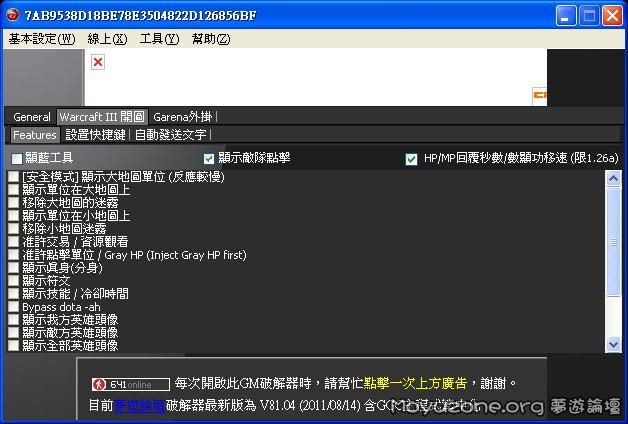This screenshot has height=424, width=628.
Task: Open the 幫助(Z) menu
Action: [211, 39]
